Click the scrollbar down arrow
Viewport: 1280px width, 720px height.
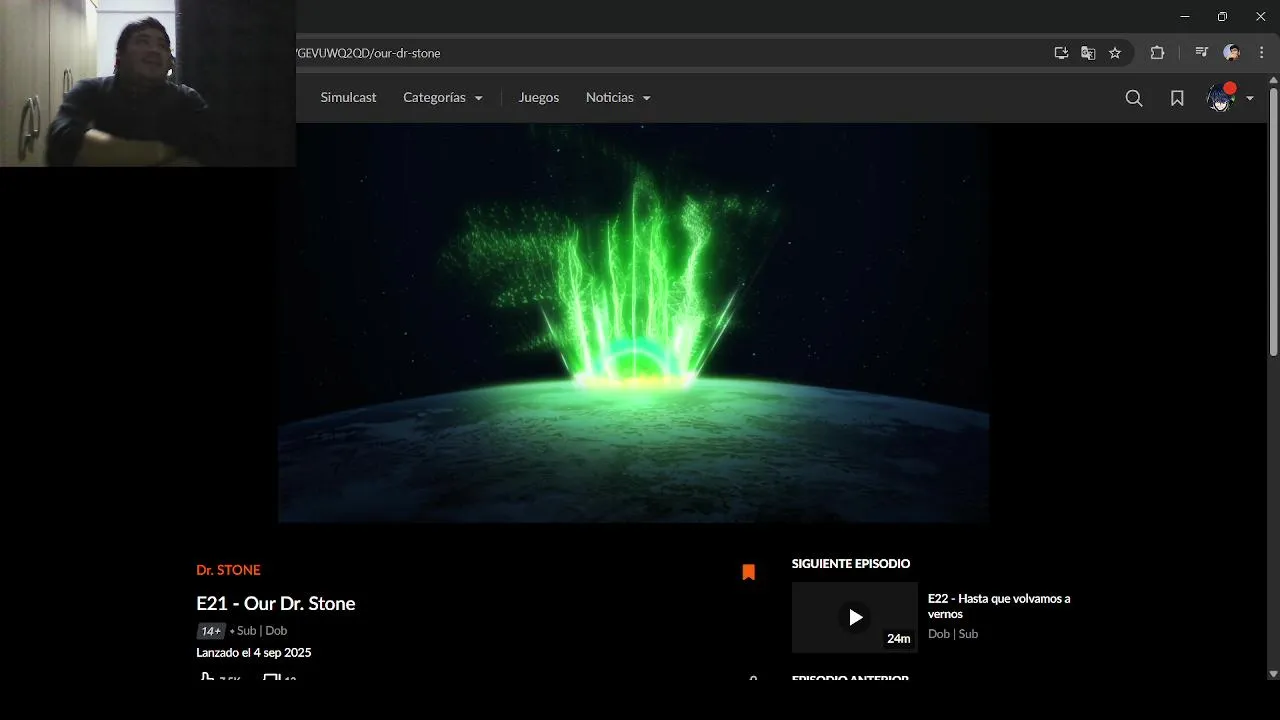pos(1273,674)
